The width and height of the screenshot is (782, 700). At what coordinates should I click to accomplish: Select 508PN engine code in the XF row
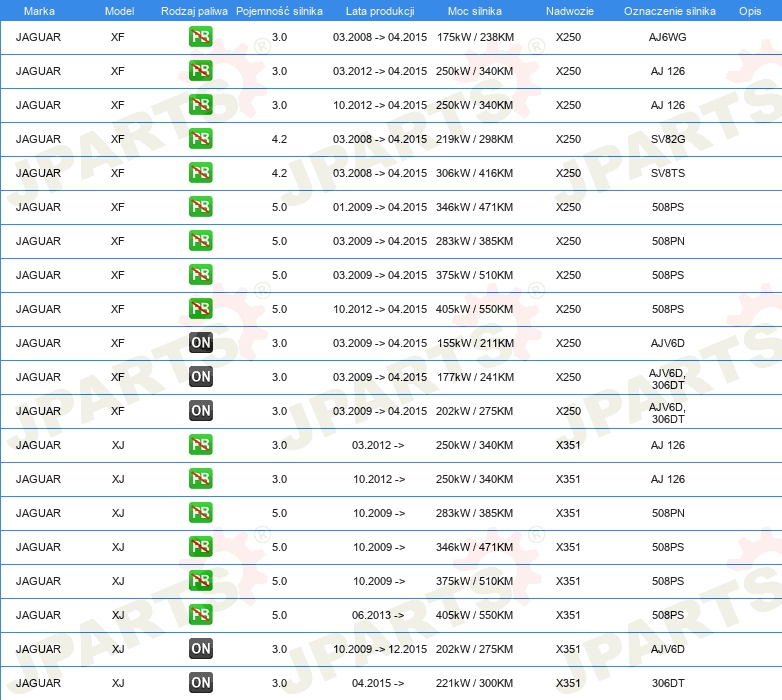coord(668,241)
